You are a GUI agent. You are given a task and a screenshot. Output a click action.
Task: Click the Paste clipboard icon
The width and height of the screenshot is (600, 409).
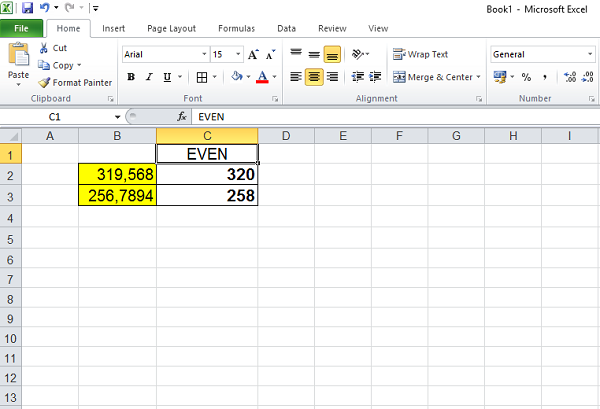coord(18,60)
